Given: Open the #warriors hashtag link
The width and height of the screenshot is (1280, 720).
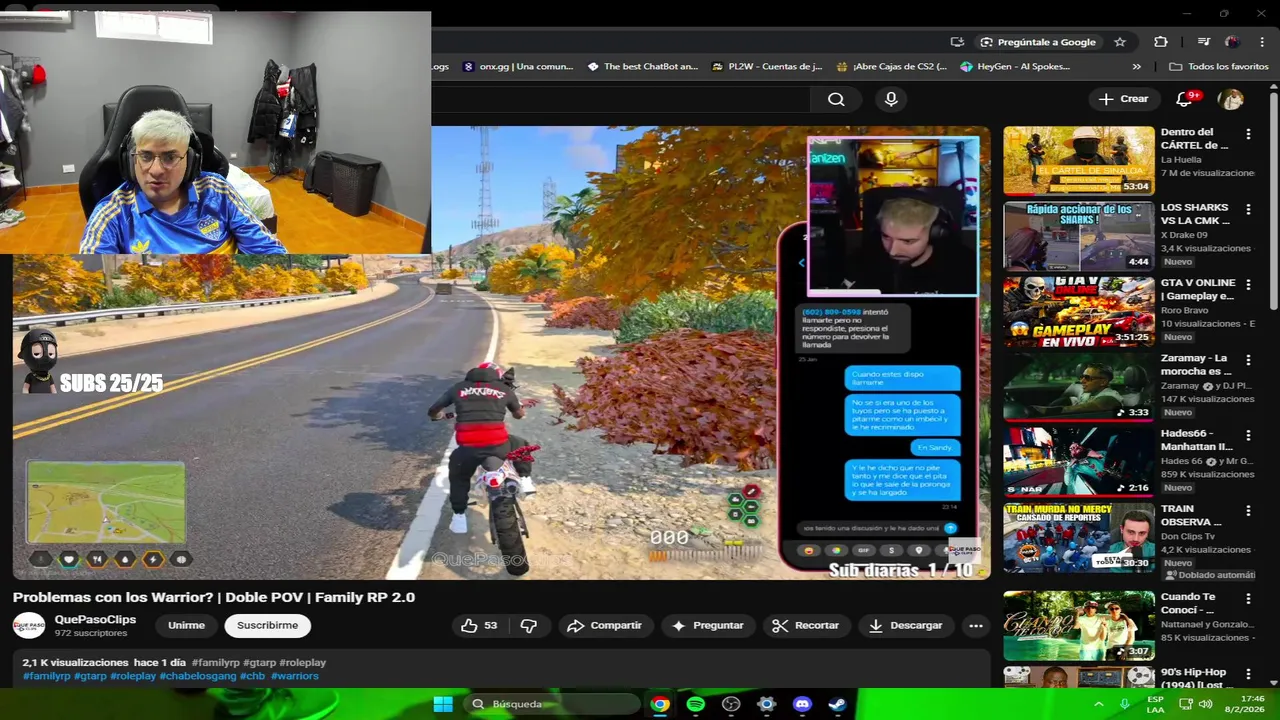Looking at the screenshot, I should 294,676.
